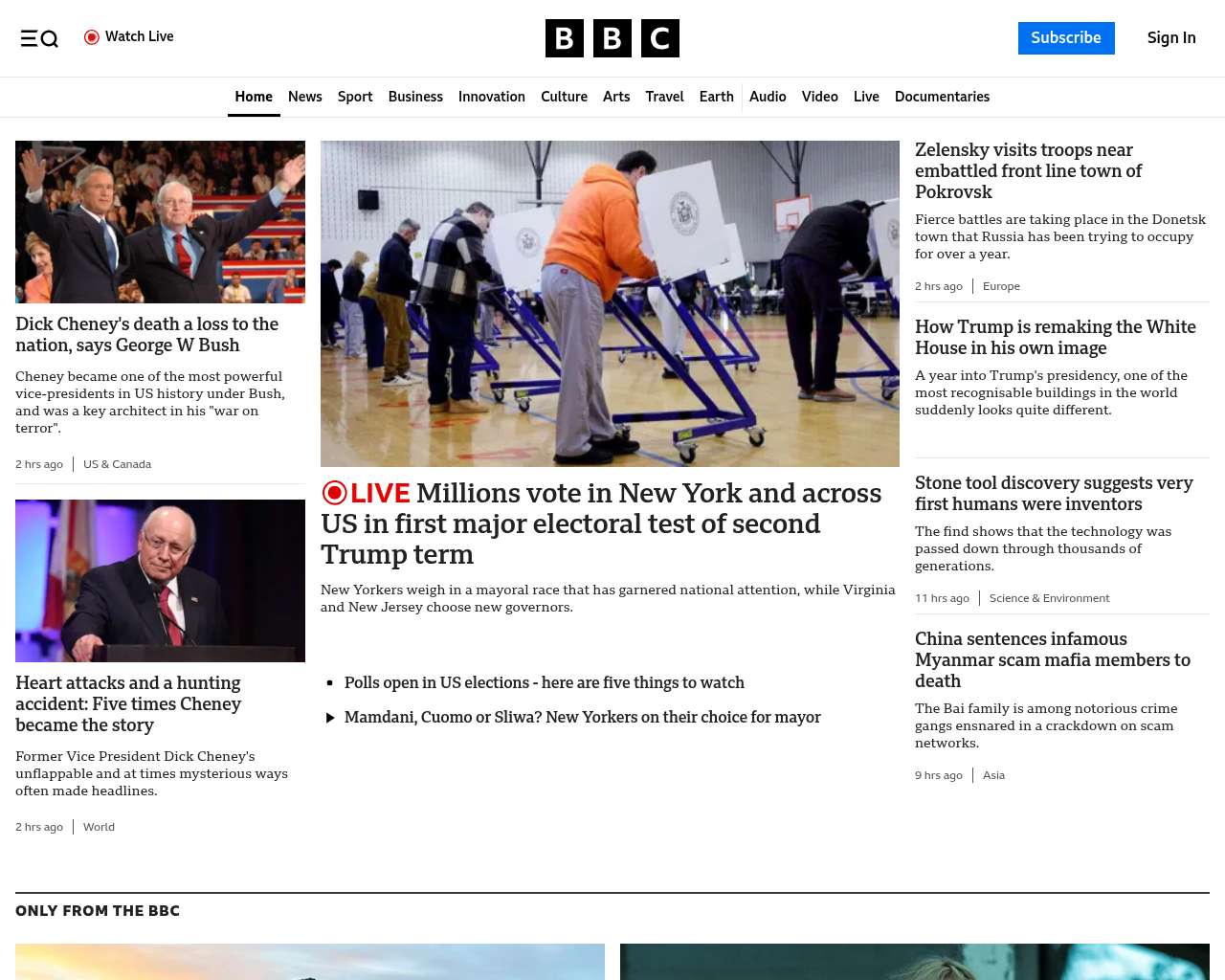The image size is (1225, 980).
Task: Click the Sign In link
Action: pos(1170,38)
